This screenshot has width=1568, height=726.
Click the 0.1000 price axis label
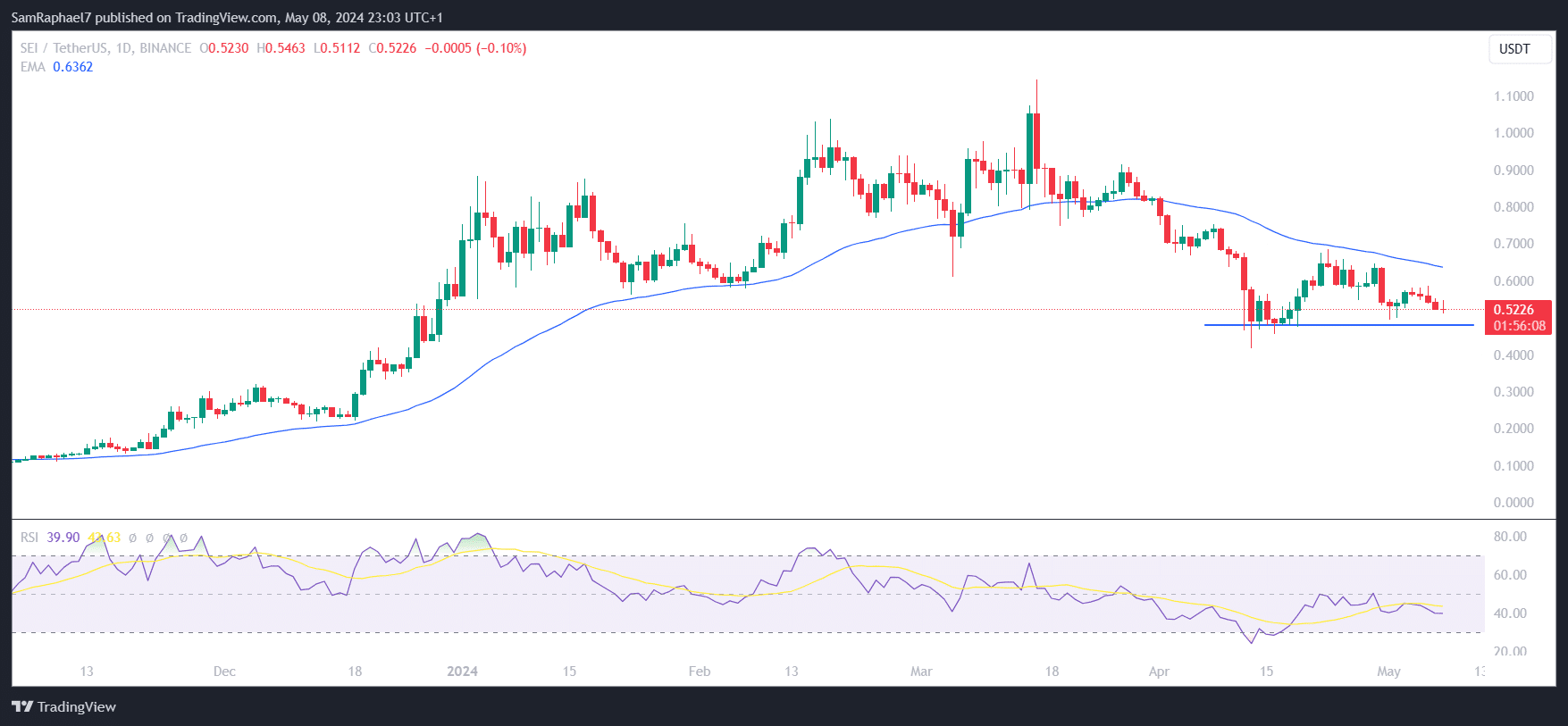tap(1513, 466)
